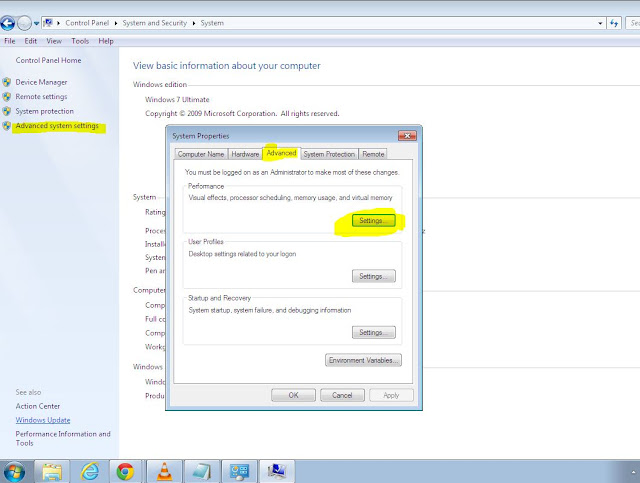
Task: Click the Startup and Recovery Settings button
Action: (x=373, y=332)
